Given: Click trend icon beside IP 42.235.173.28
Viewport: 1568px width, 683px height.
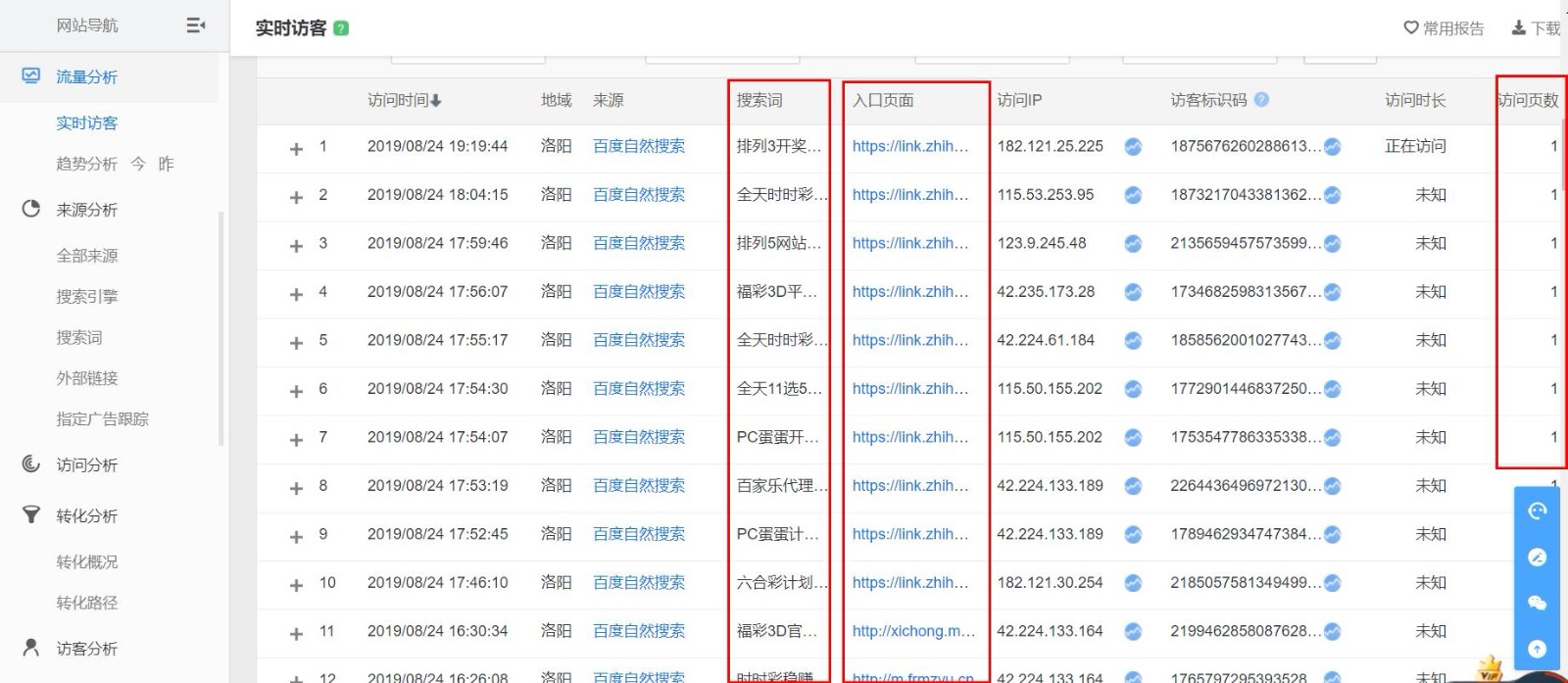Looking at the screenshot, I should [1133, 292].
